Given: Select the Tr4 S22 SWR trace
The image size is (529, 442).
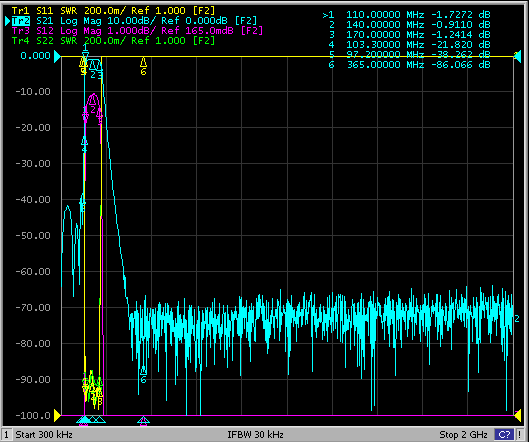Looking at the screenshot, I should 113,41.
